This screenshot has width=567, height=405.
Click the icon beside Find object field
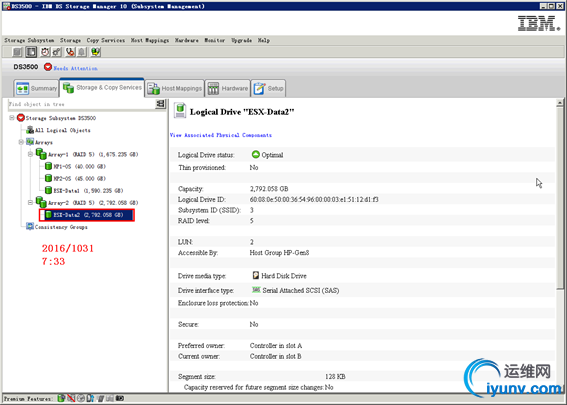160,104
